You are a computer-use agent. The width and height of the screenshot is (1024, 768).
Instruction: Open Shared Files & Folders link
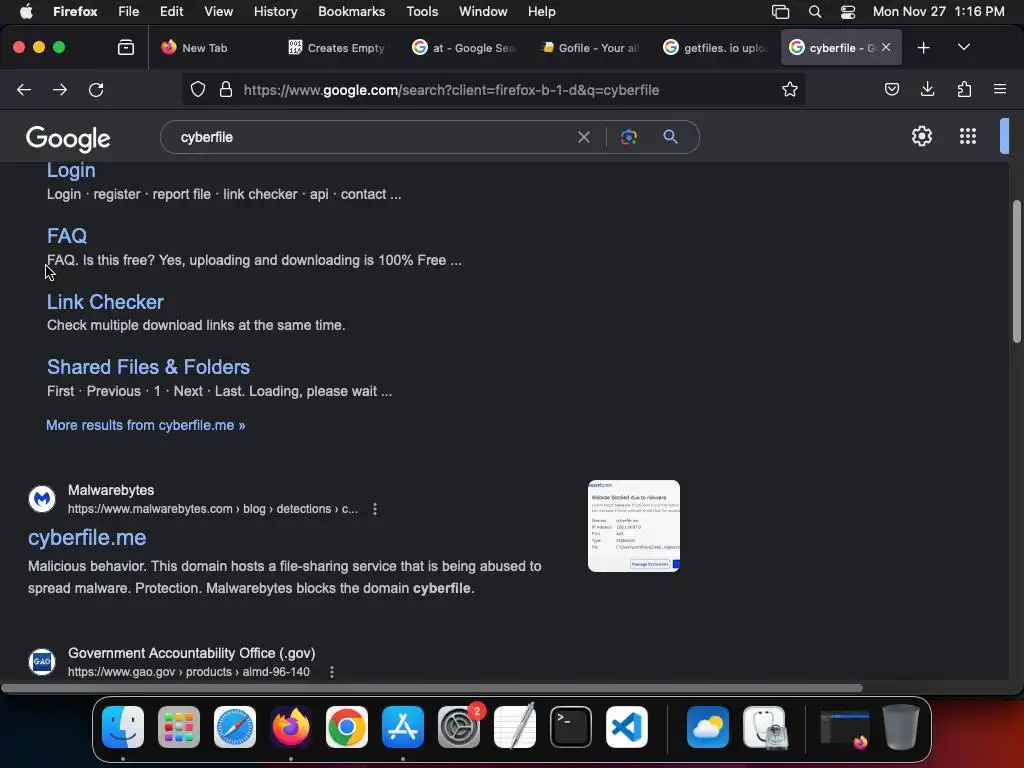[148, 367]
